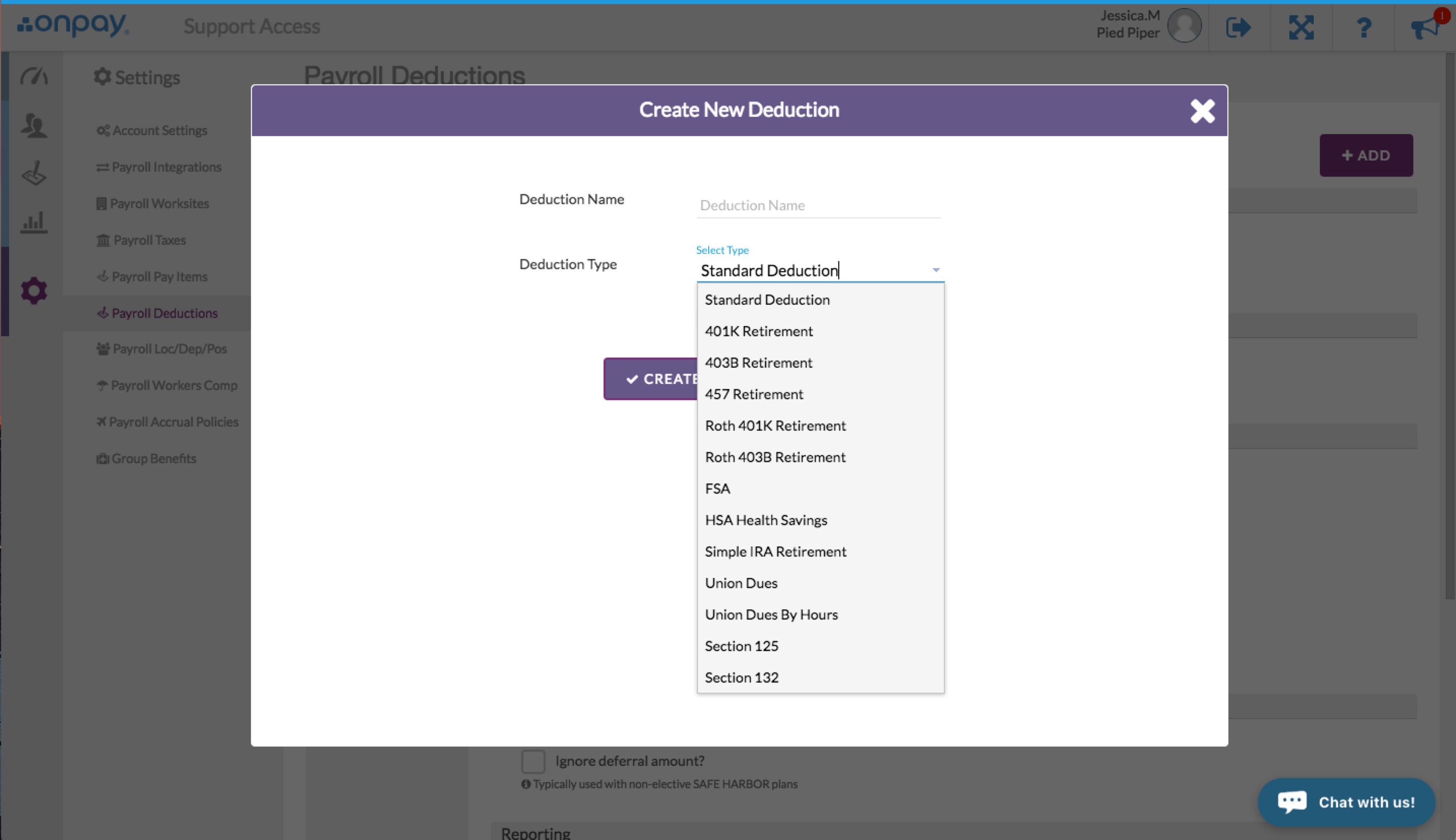The width and height of the screenshot is (1456, 840).
Task: Choose 403B Retirement option
Action: 820,362
